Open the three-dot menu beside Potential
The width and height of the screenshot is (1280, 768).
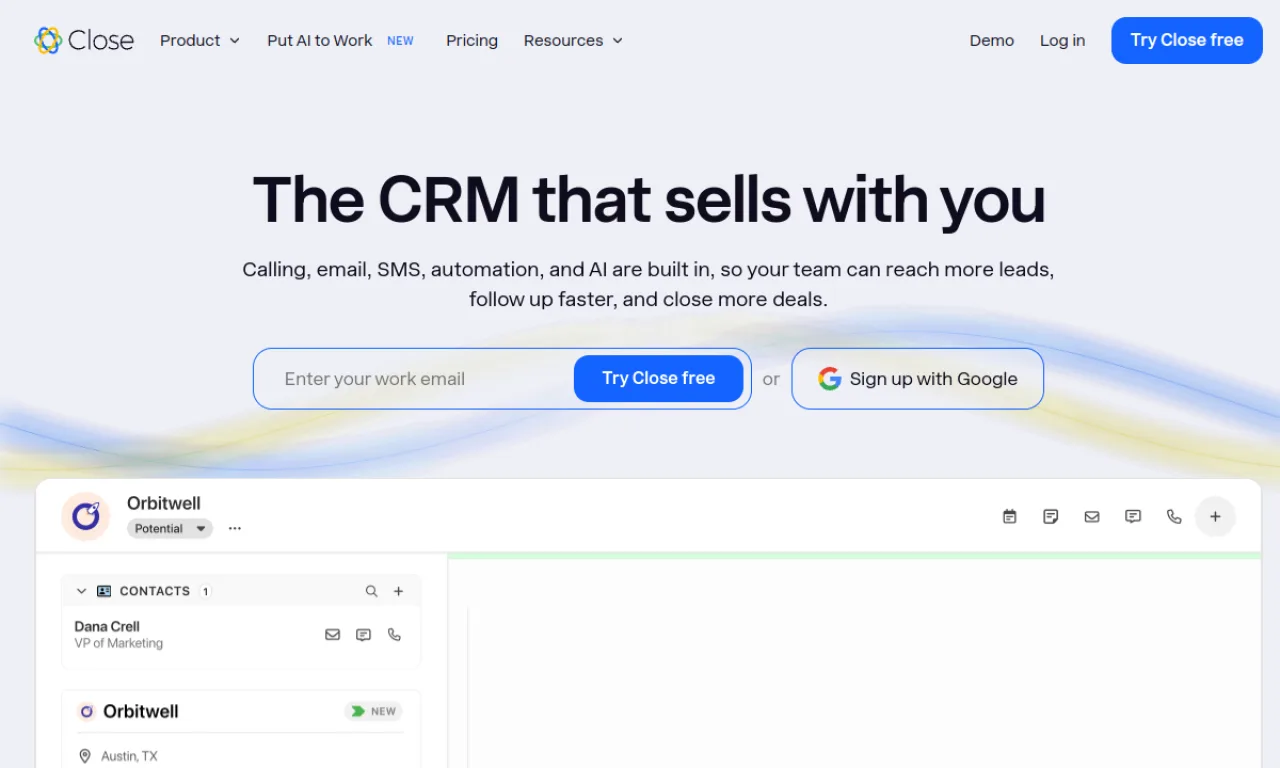click(235, 528)
